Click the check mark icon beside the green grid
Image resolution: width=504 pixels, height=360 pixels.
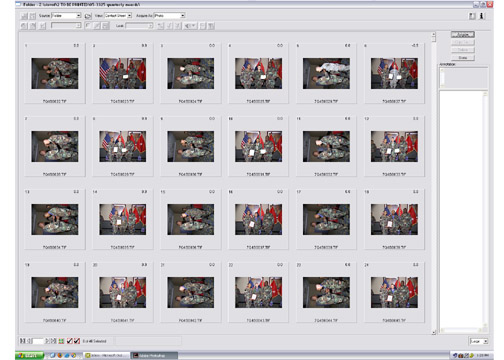[x=70, y=341]
